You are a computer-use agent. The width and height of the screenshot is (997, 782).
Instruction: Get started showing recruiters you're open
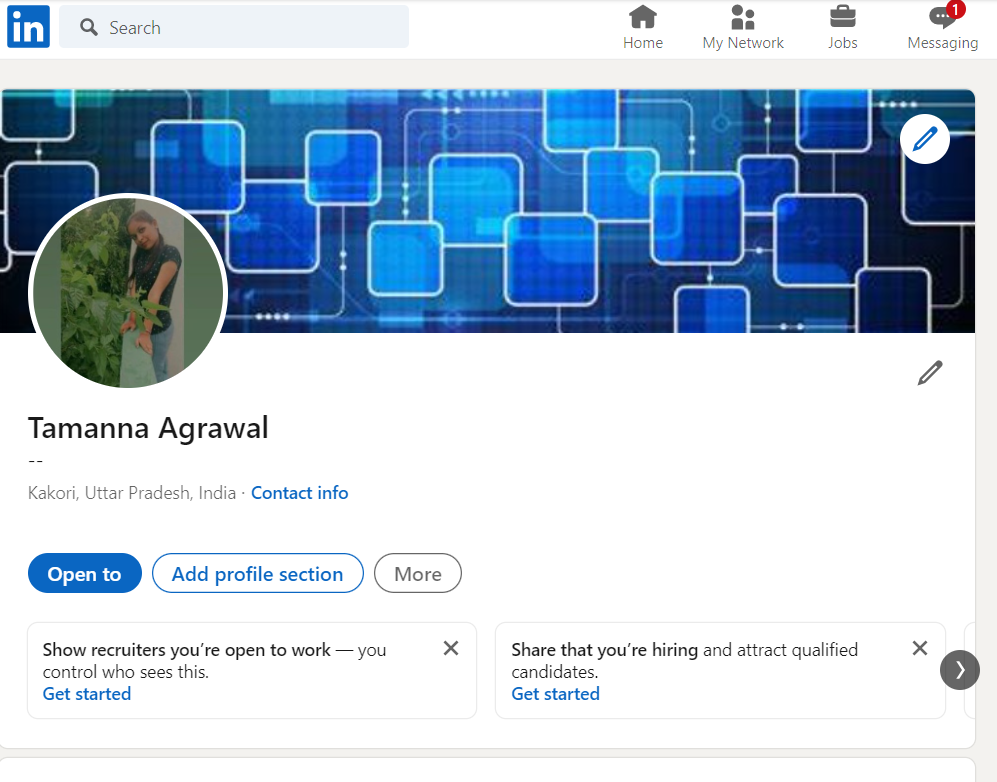87,694
